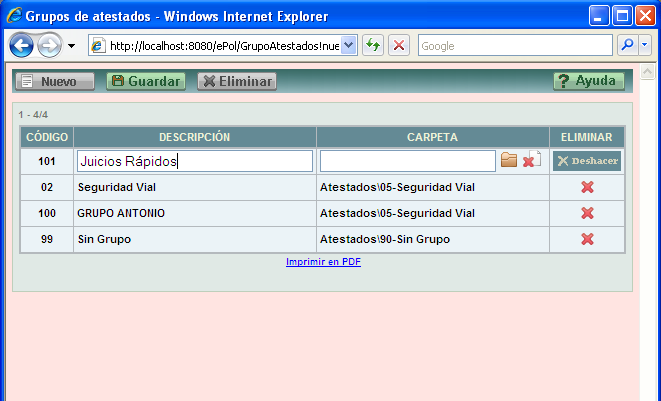
Task: Select code cell 99
Action: point(47,240)
